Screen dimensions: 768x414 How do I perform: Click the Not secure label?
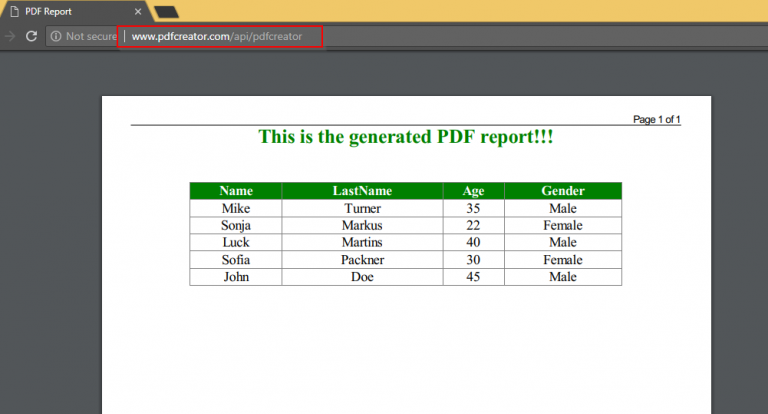click(92, 36)
